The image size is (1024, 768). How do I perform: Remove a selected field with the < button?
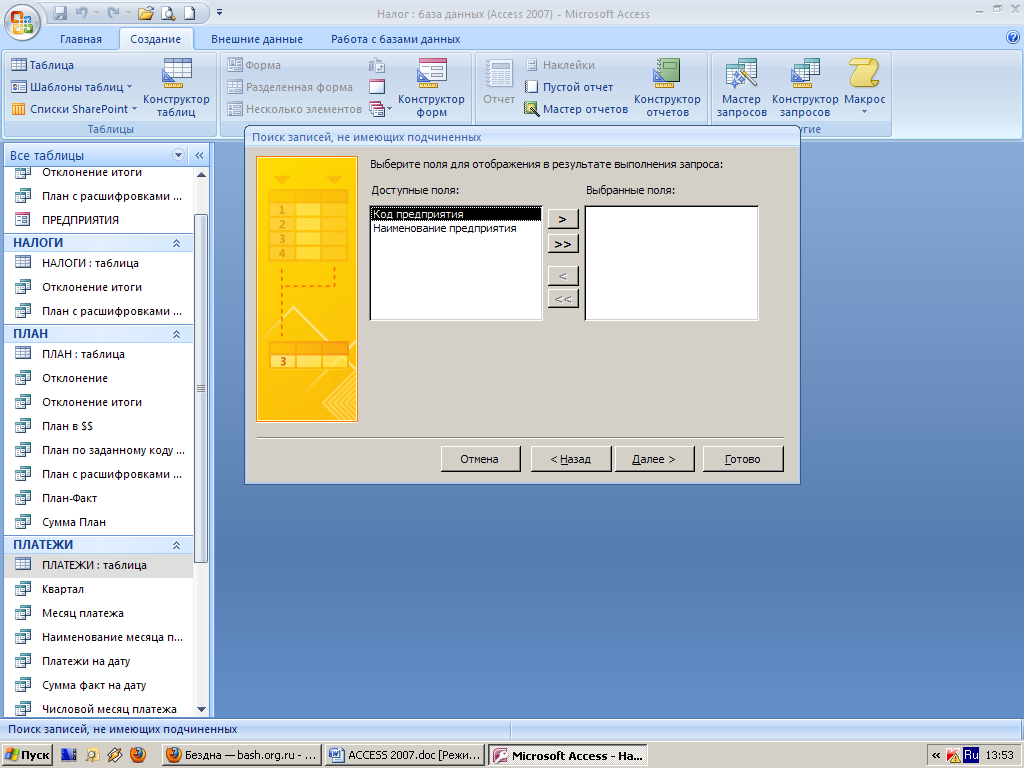click(563, 276)
